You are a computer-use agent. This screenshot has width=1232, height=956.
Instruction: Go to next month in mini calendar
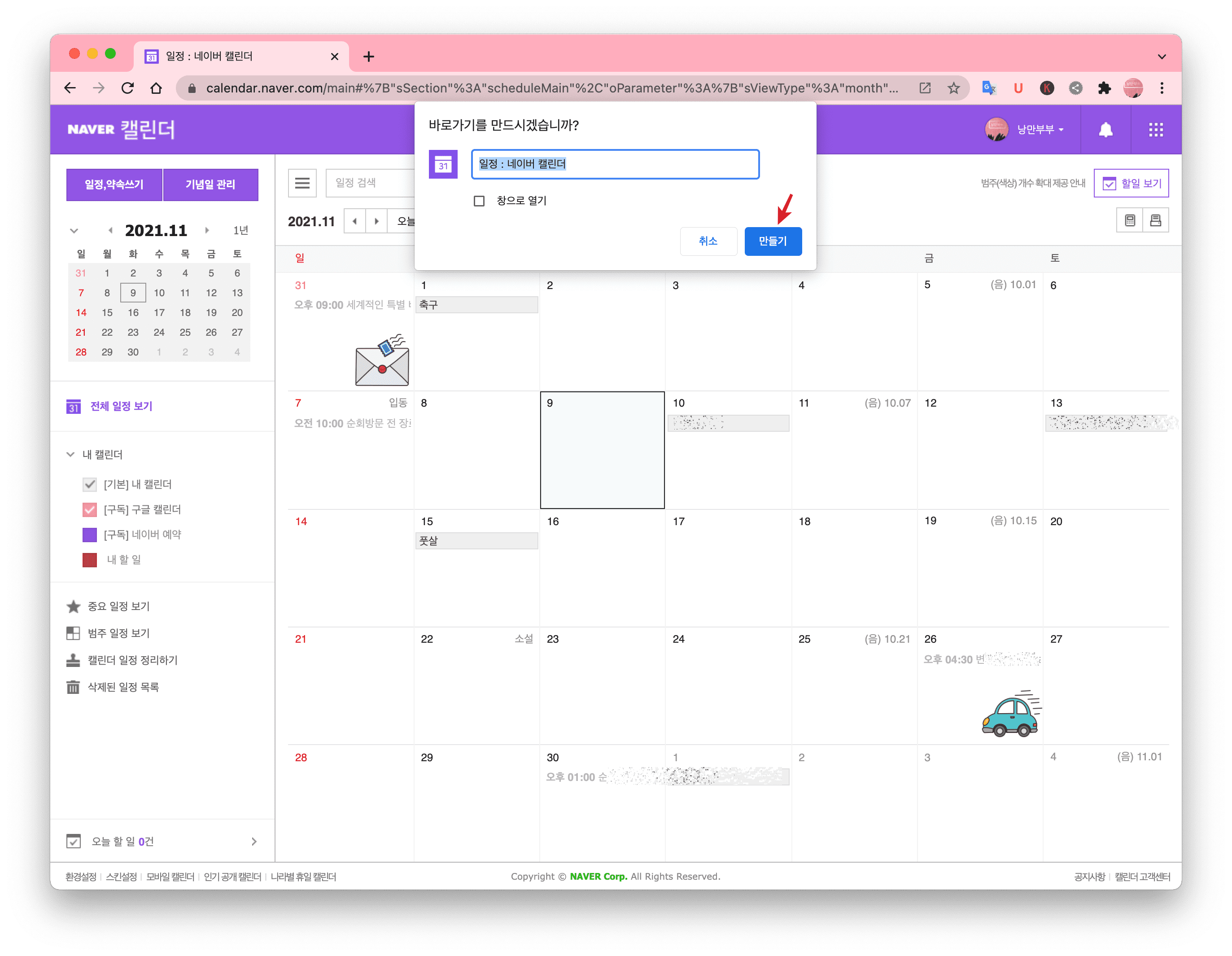(x=207, y=230)
